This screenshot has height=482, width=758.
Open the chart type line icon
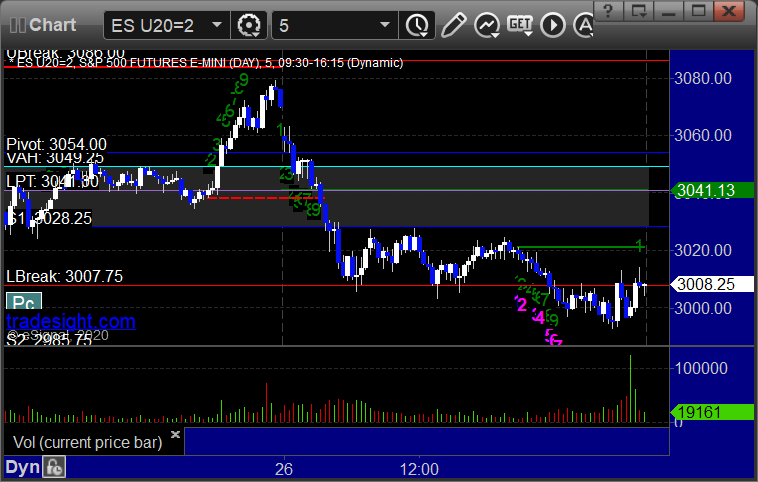point(487,25)
